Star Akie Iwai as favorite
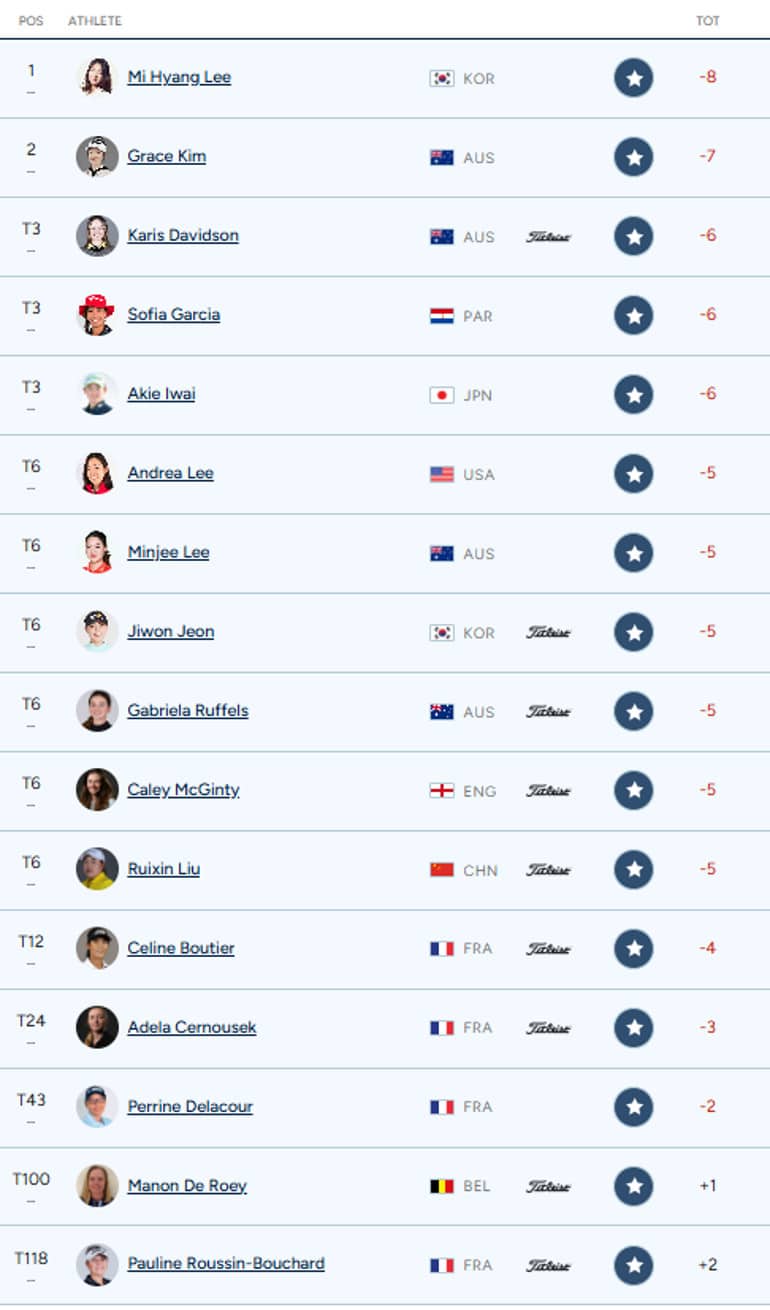Screen dimensions: 770x1310 633,395
